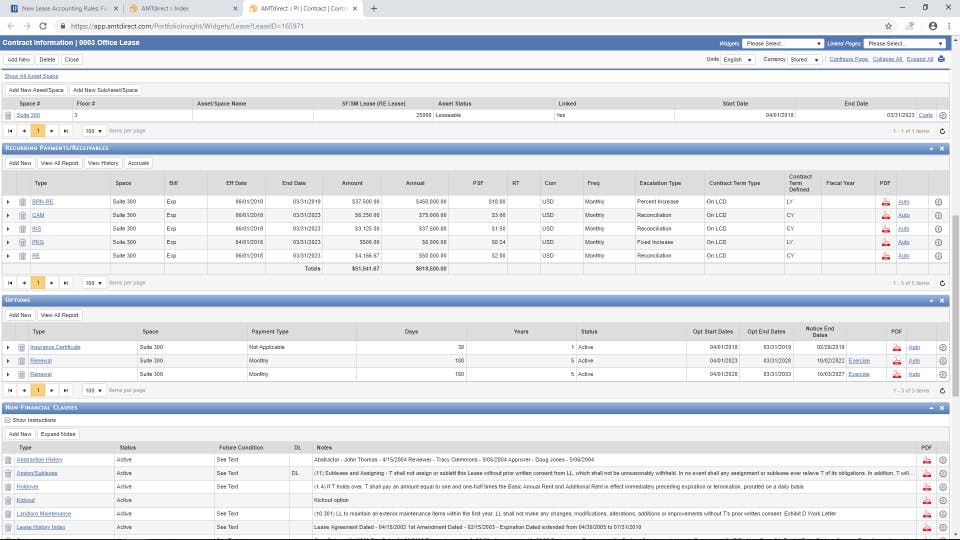Viewport: 960px width, 540px height.
Task: Click the print icon beside Expand All
Action: pos(941,59)
